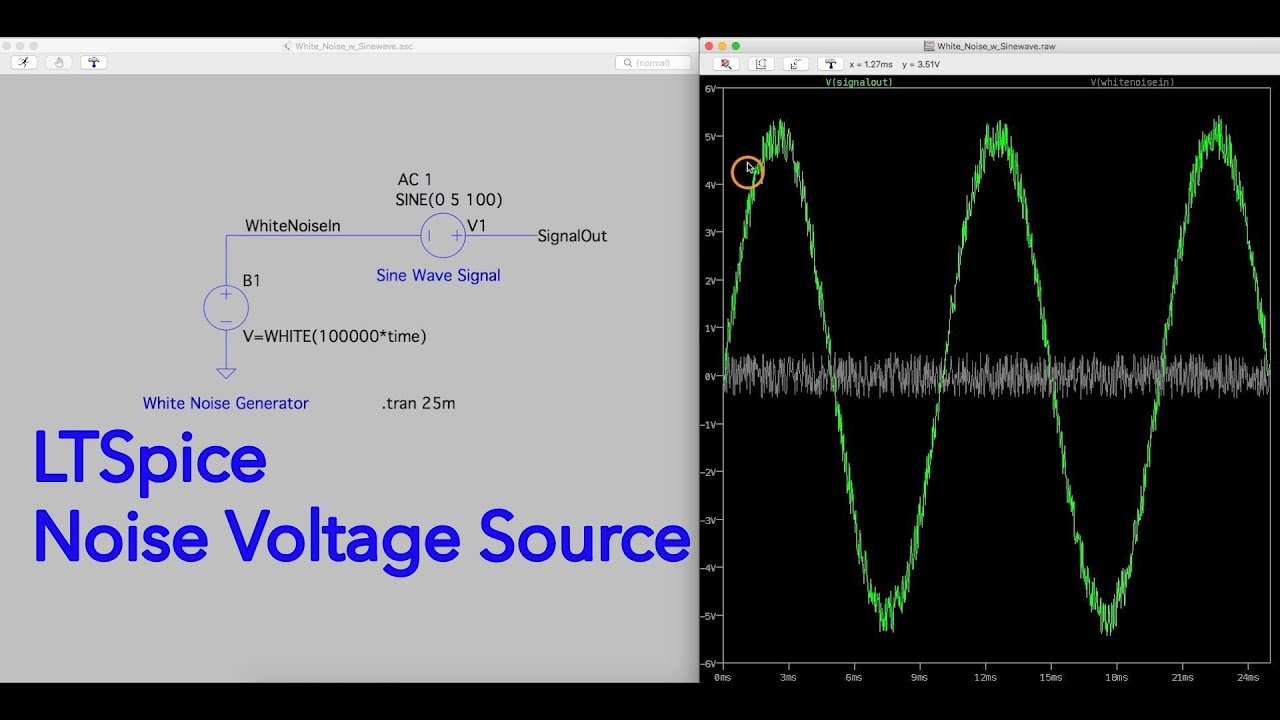Click the WhiteNoiseIn net label
Screen dimensions: 1280x720
(x=293, y=226)
